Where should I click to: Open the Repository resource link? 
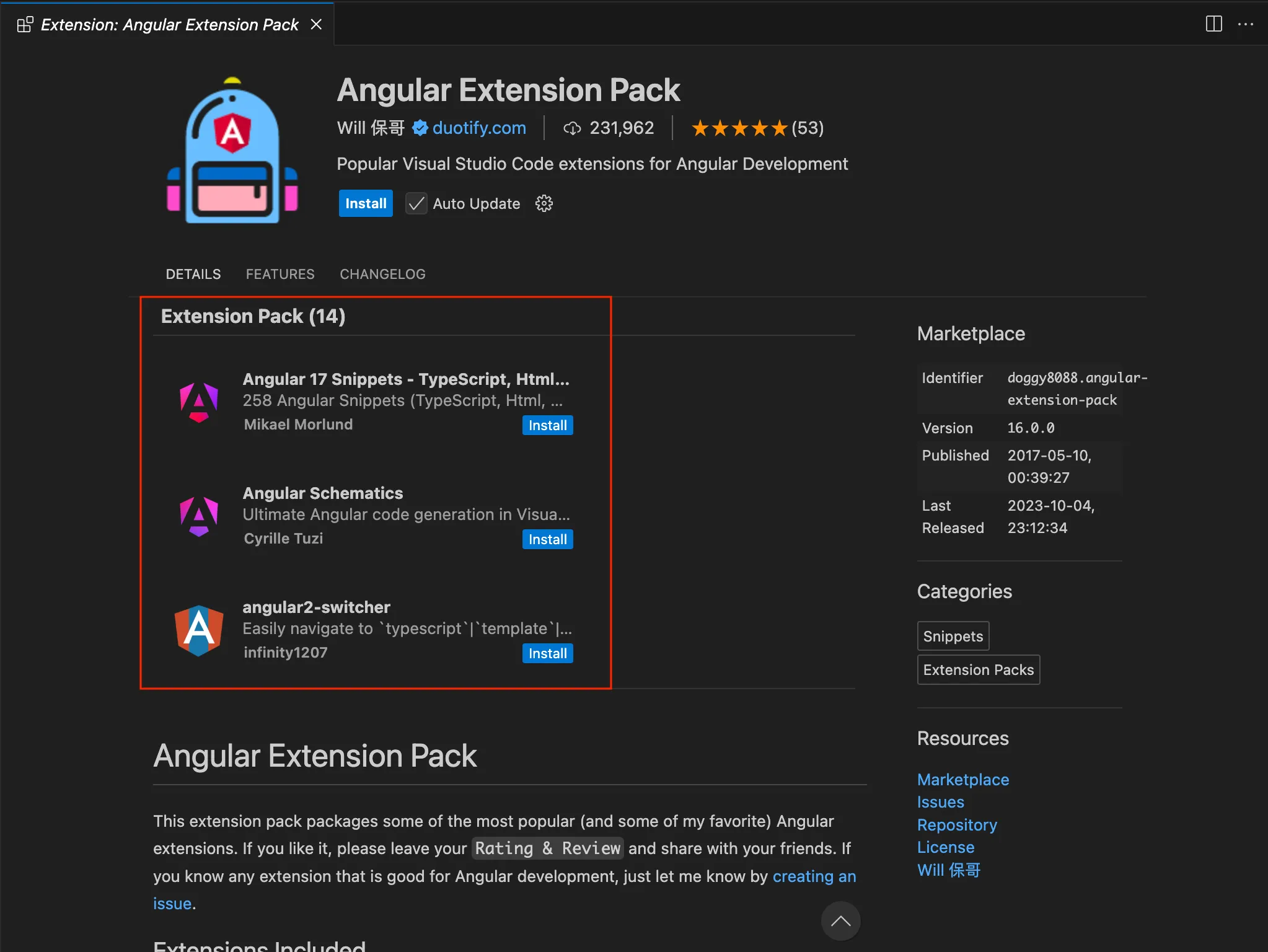coord(957,825)
